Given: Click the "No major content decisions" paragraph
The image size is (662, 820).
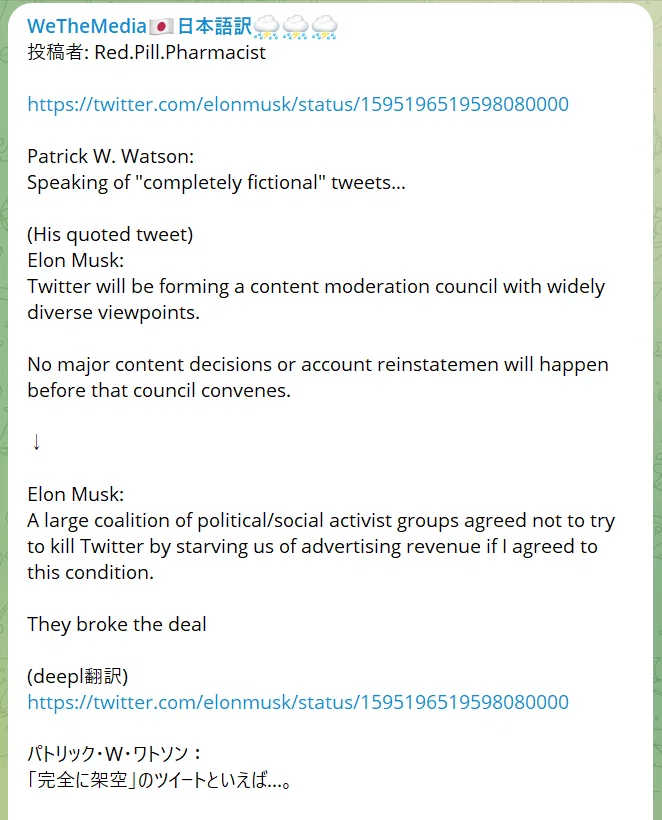Looking at the screenshot, I should click(318, 377).
